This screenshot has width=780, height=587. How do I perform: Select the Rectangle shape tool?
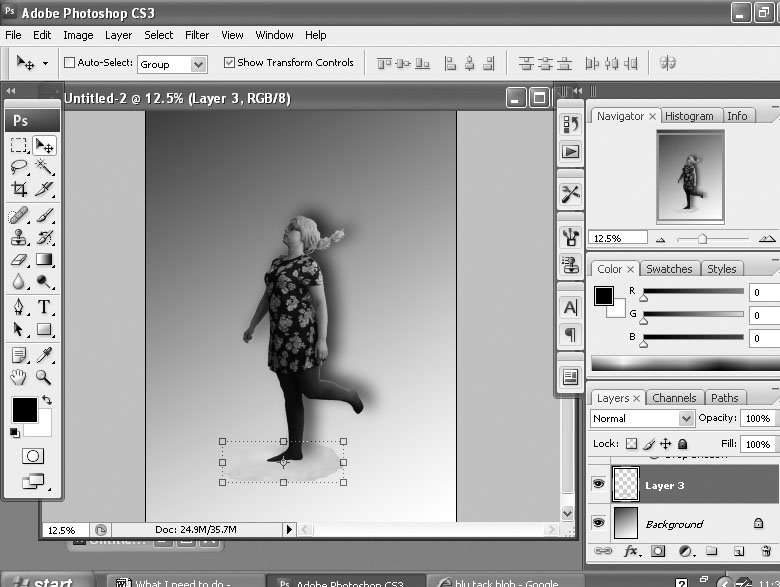point(44,329)
